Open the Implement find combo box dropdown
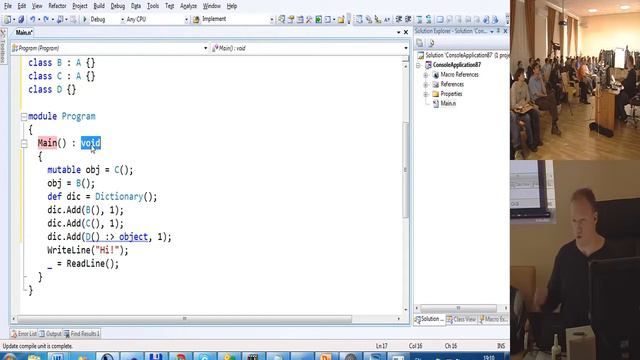Viewport: 640px width, 360px height. (x=272, y=20)
